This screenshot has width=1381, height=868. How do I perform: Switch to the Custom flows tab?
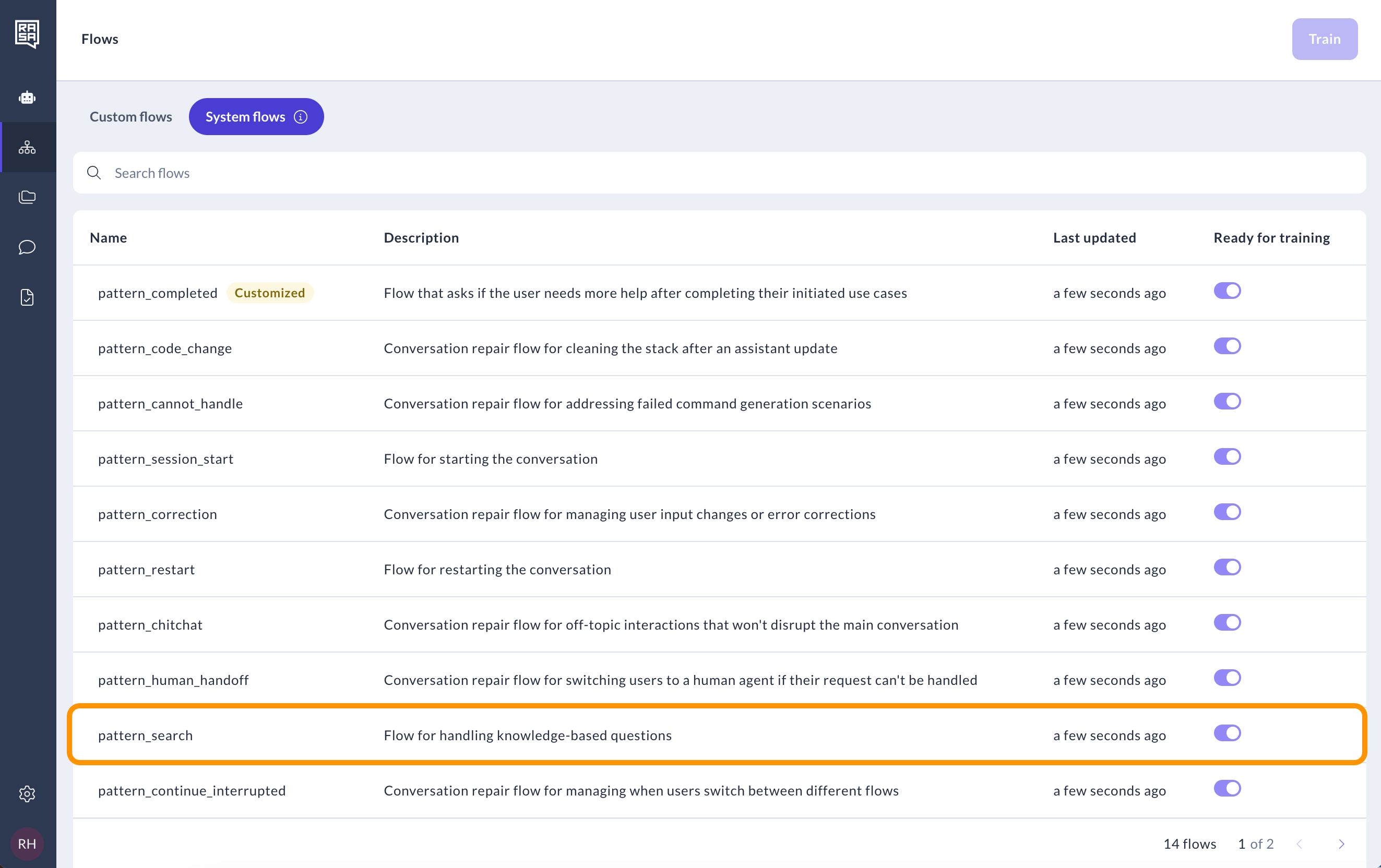pyautogui.click(x=130, y=116)
